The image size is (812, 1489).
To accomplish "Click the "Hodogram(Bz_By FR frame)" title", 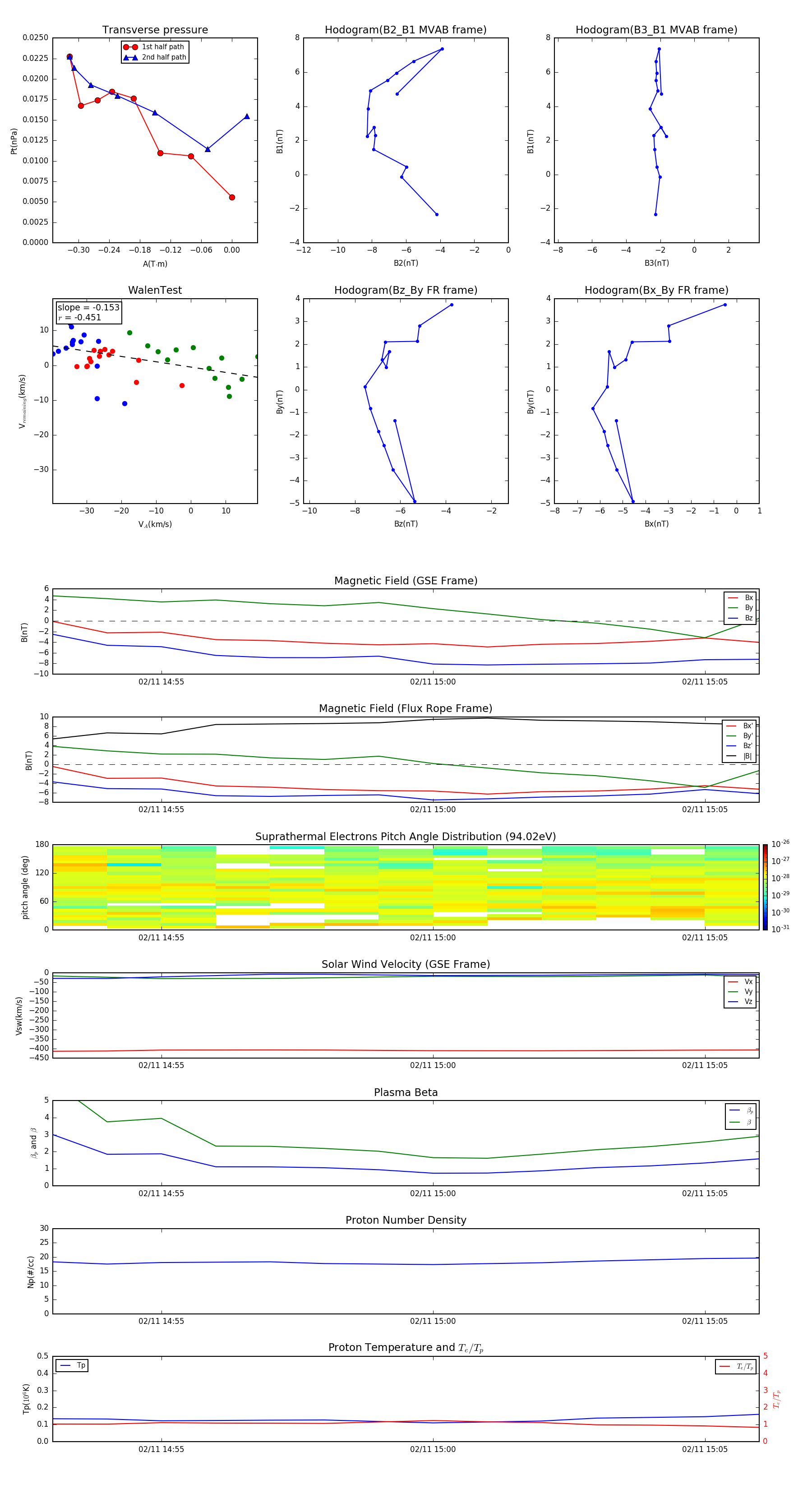I will [406, 290].
